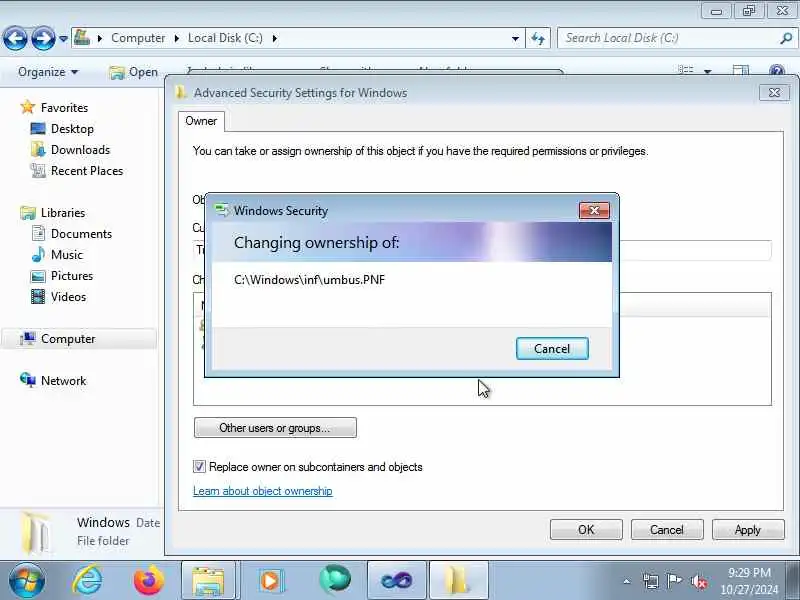Viewport: 800px width, 600px height.
Task: Click the Music note icon
Action: pyautogui.click(x=38, y=254)
